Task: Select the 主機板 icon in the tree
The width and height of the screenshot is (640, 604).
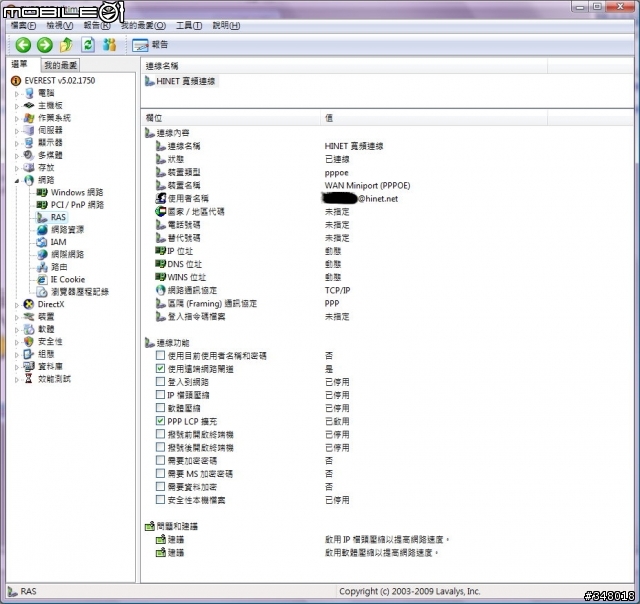Action: click(29, 106)
